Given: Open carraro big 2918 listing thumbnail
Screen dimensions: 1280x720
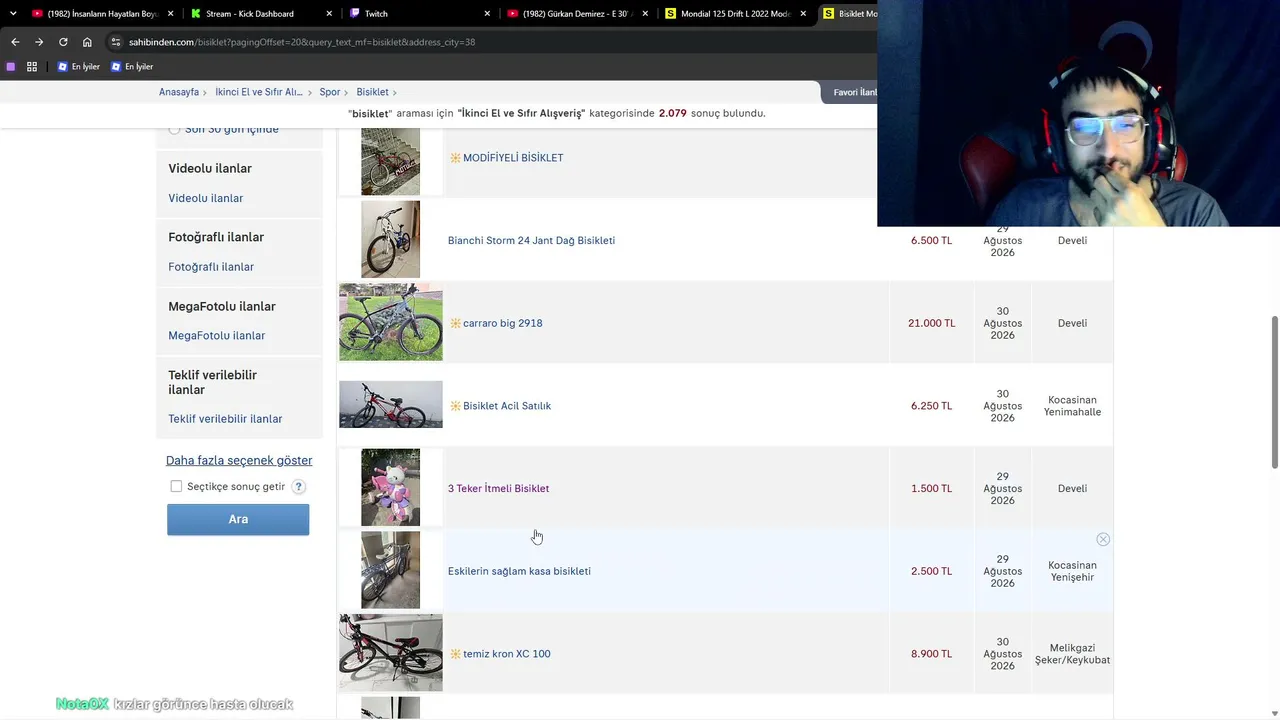Looking at the screenshot, I should (391, 322).
